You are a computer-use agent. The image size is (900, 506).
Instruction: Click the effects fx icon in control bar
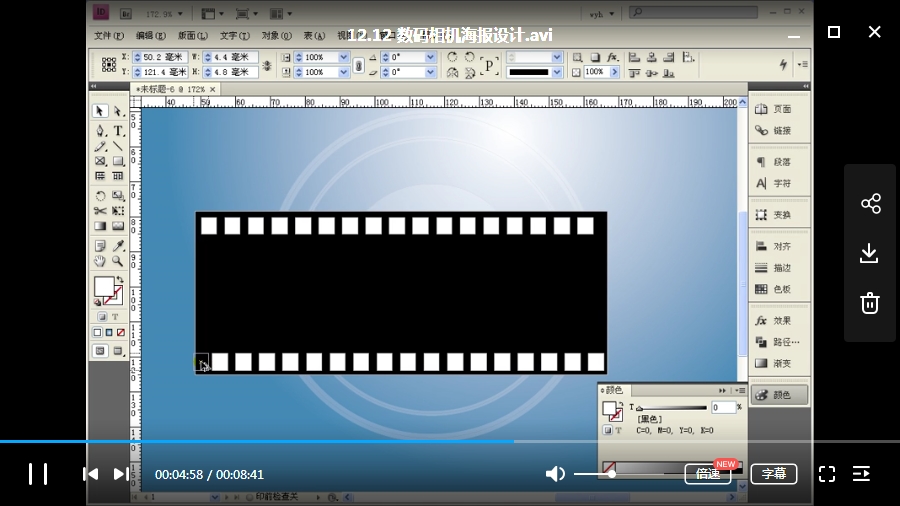click(x=612, y=57)
